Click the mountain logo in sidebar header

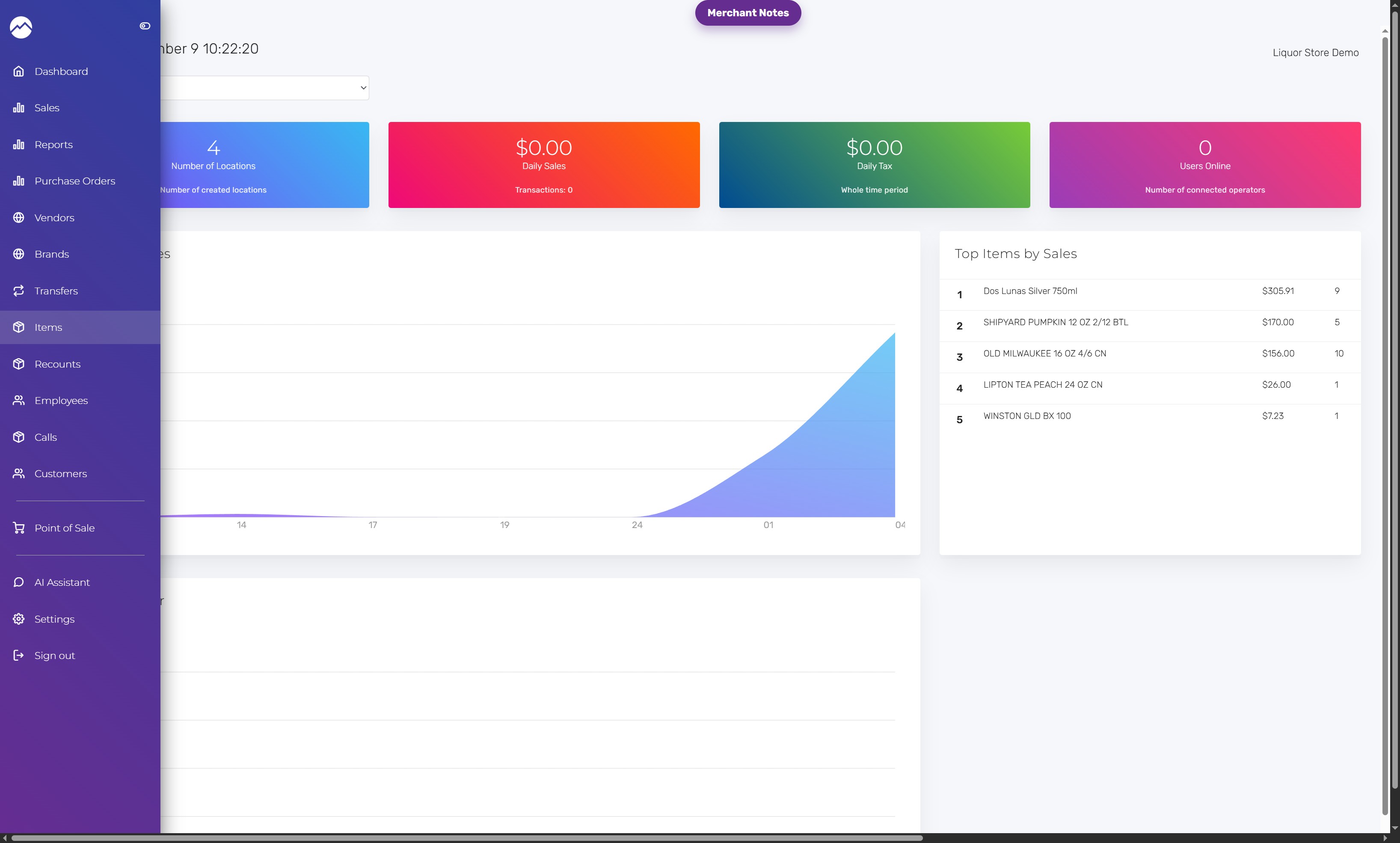(21, 27)
